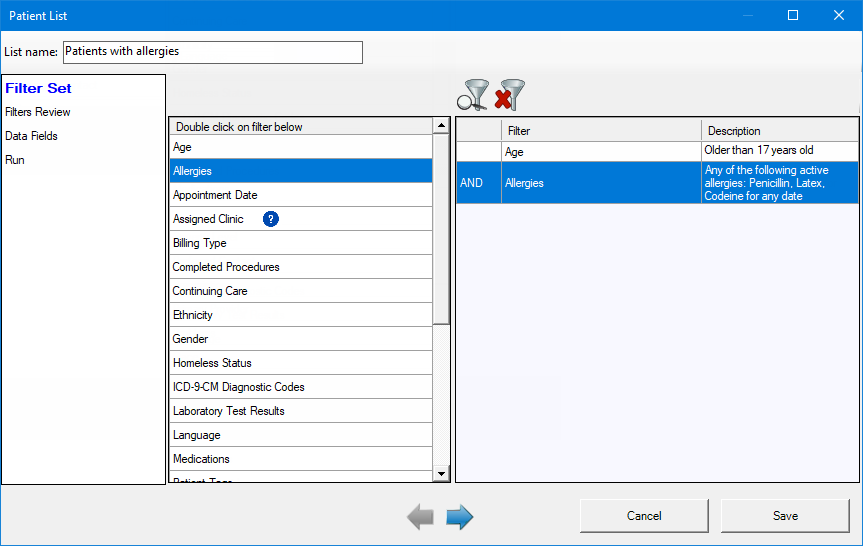This screenshot has height=546, width=863.
Task: Click the filter list scroll up arrow
Action: (441, 126)
